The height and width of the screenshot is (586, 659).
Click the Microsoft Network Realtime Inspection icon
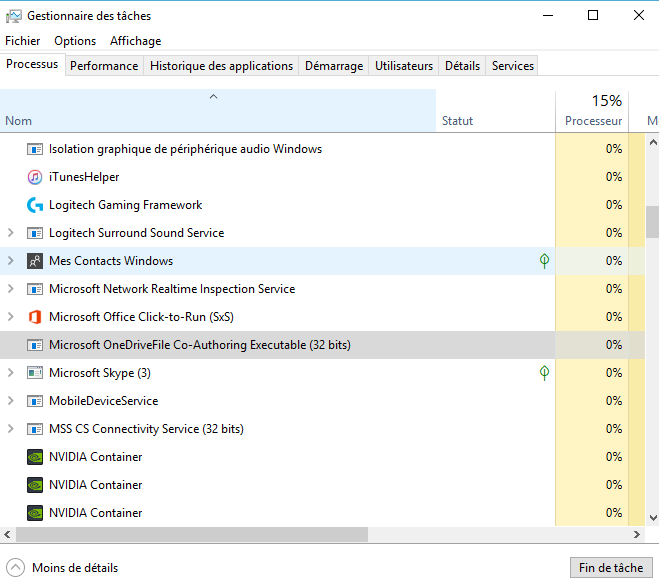(x=35, y=289)
